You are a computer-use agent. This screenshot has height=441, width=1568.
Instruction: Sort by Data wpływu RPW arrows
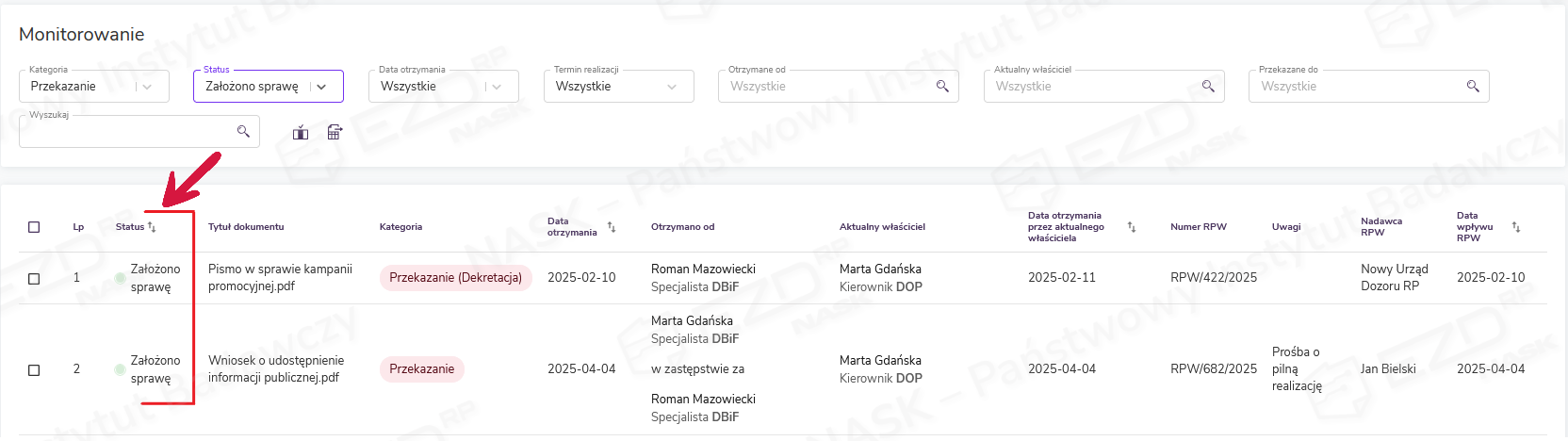tap(1516, 227)
